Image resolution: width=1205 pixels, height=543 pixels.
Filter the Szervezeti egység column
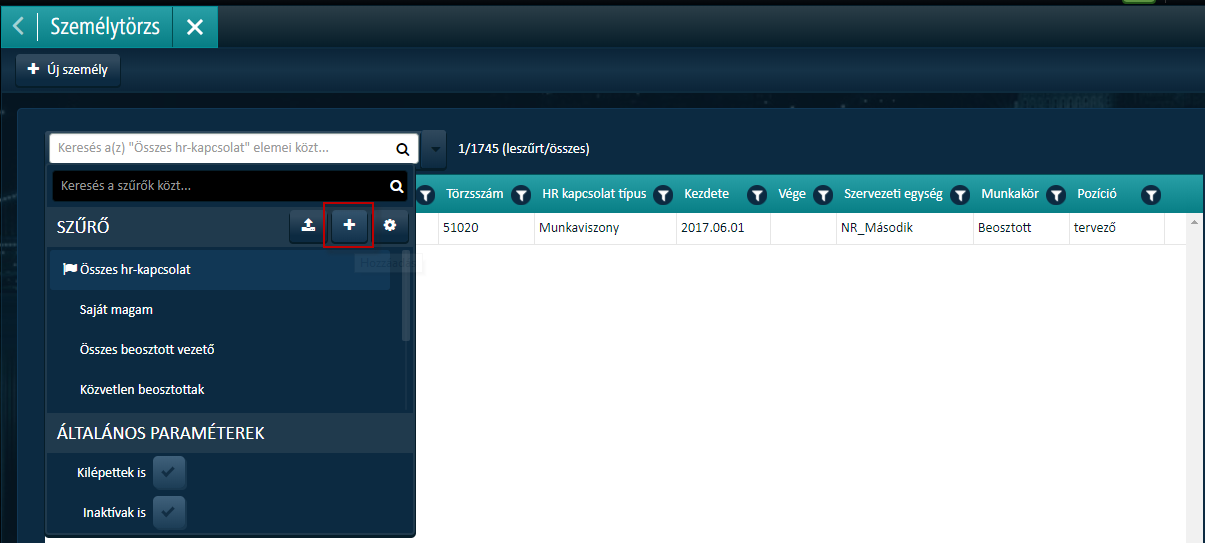[960, 195]
